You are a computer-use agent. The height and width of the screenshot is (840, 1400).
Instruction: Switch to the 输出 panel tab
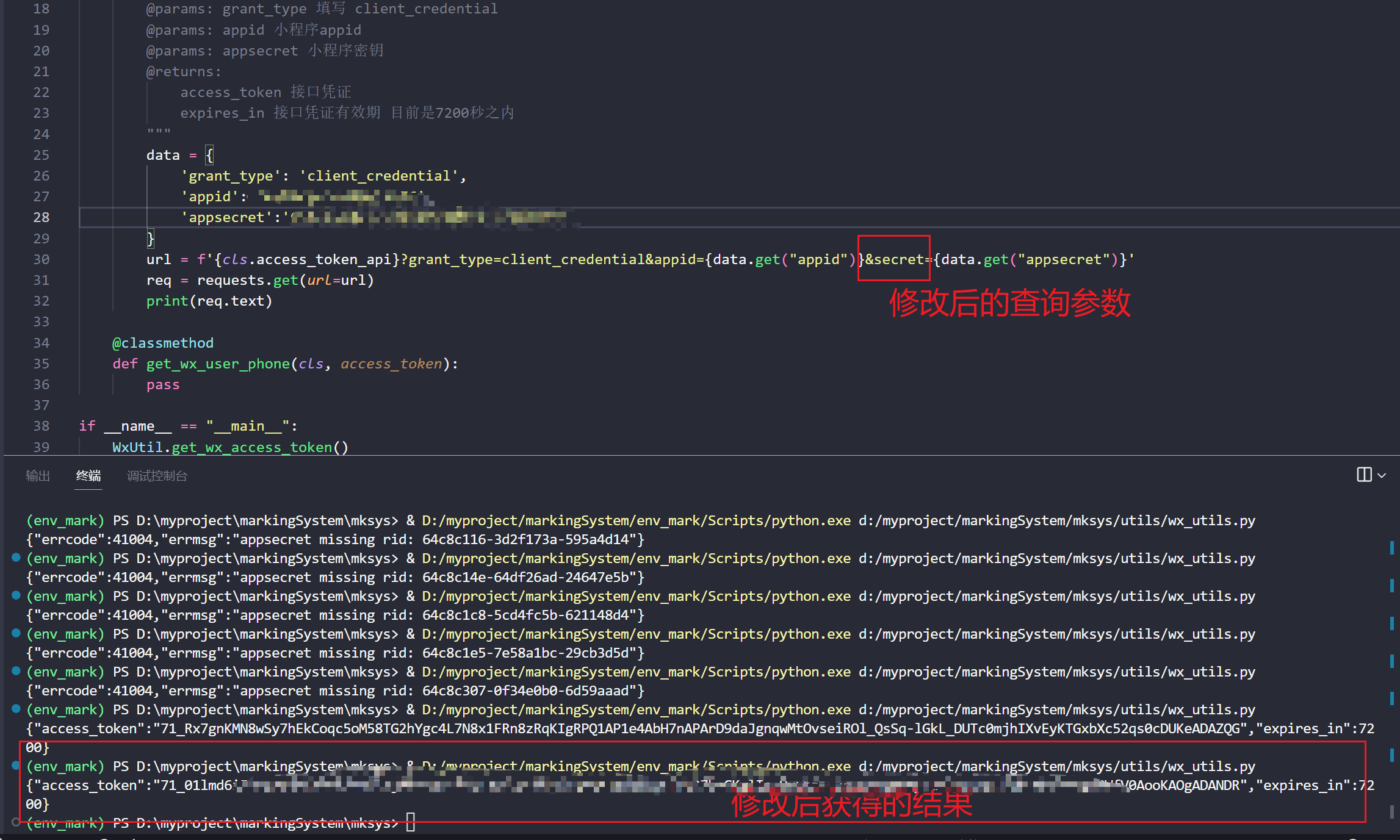coord(38,476)
